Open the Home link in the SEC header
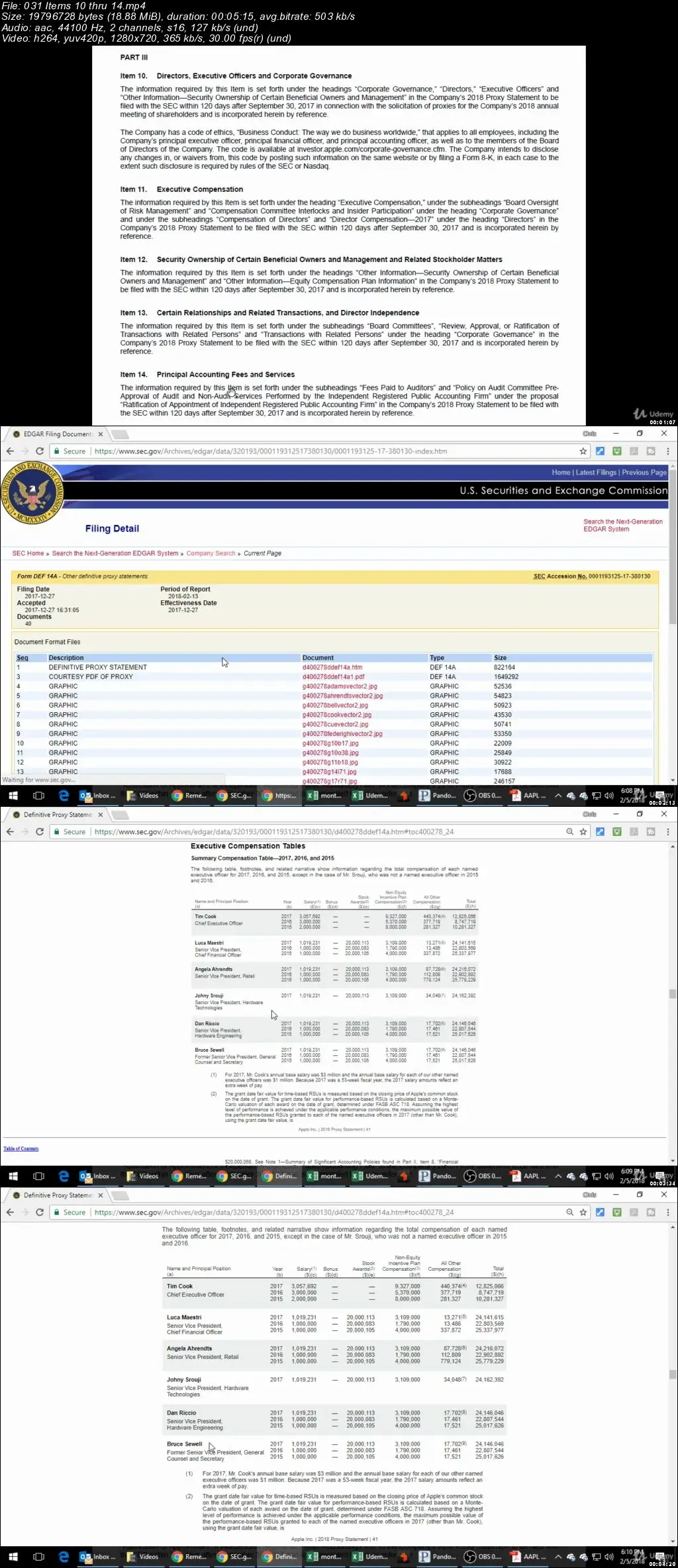The width and height of the screenshot is (678, 1568). (x=561, y=473)
